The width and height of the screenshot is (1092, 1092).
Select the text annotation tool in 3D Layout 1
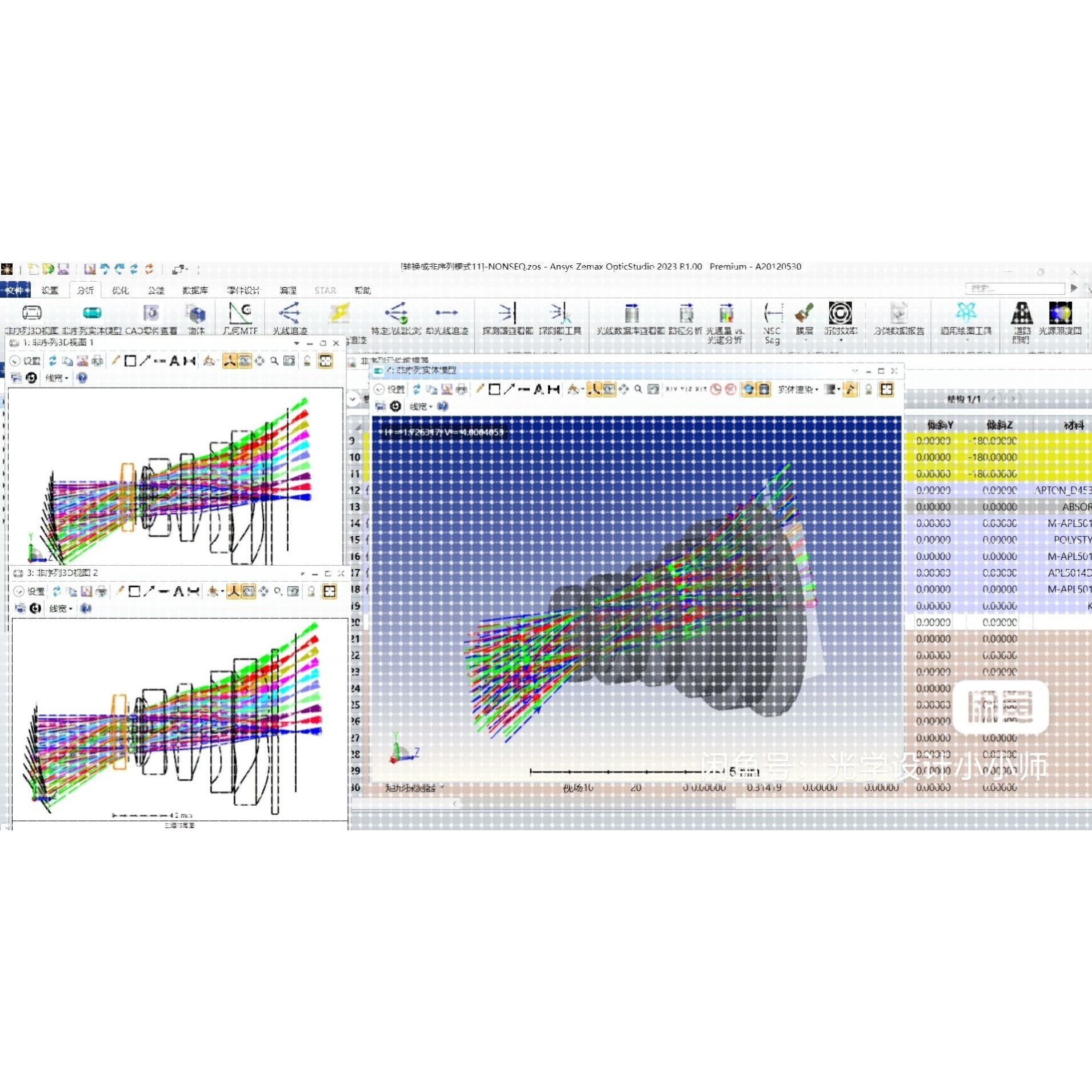[x=175, y=361]
